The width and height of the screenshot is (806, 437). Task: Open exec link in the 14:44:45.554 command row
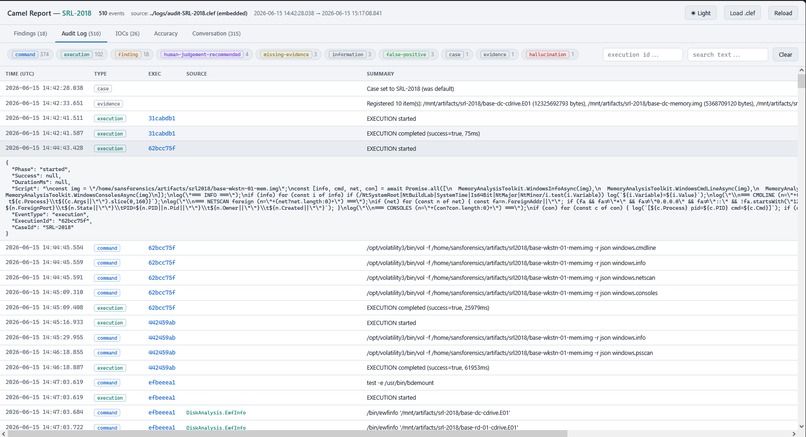[x=162, y=248]
